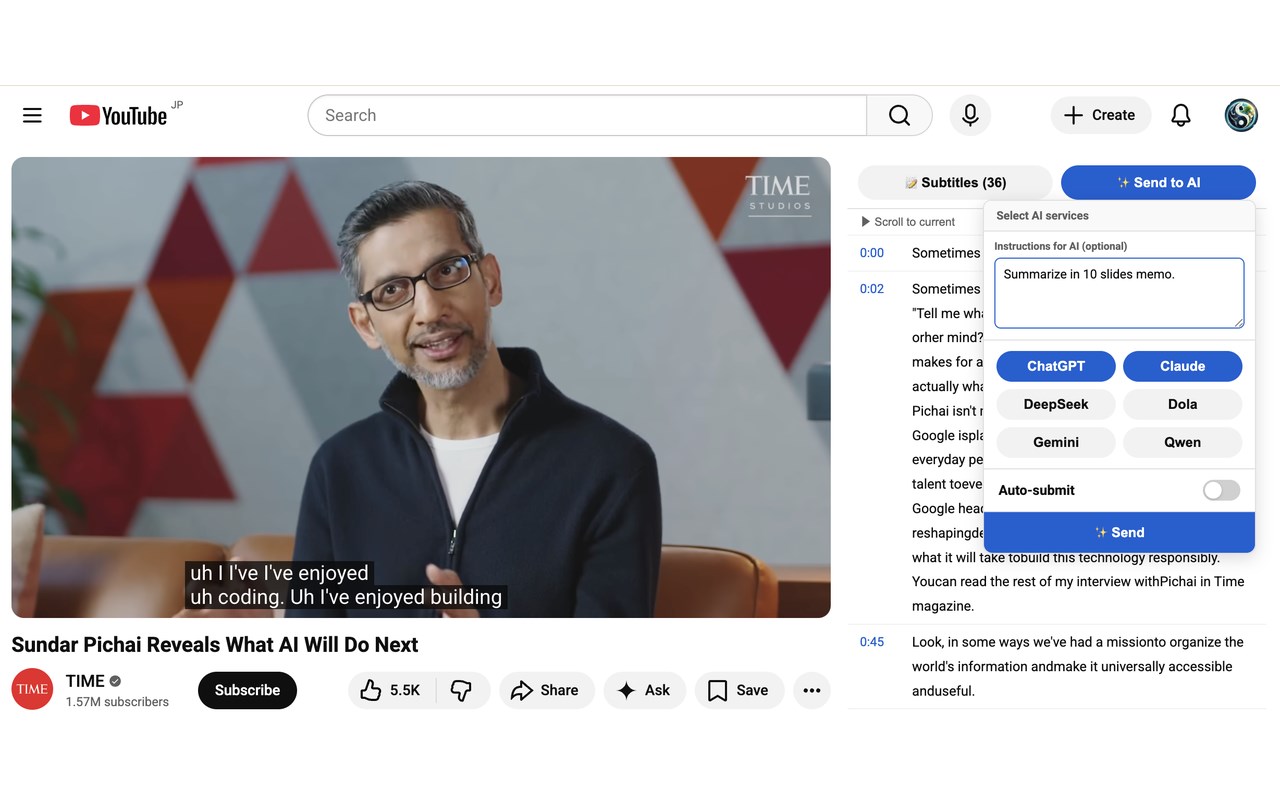The height and width of the screenshot is (800, 1280).
Task: Click the blue Send button
Action: pos(1119,532)
